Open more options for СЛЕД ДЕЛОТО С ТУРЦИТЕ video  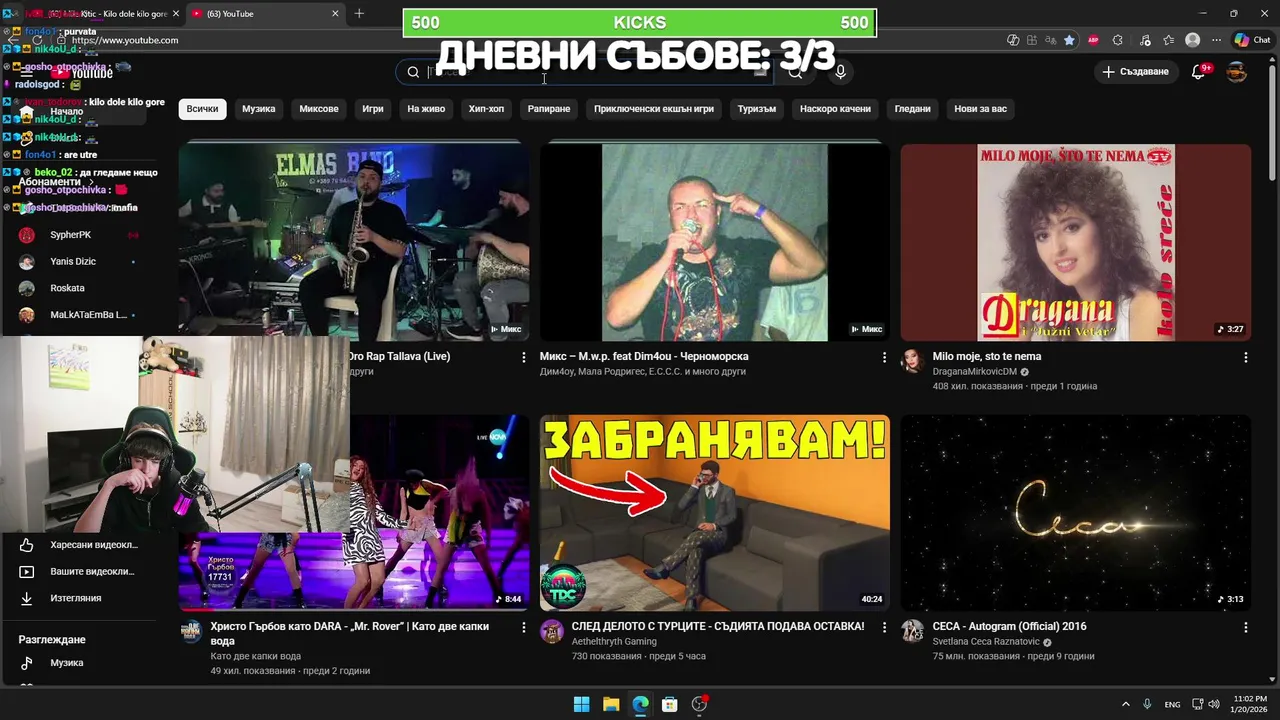[x=884, y=627]
